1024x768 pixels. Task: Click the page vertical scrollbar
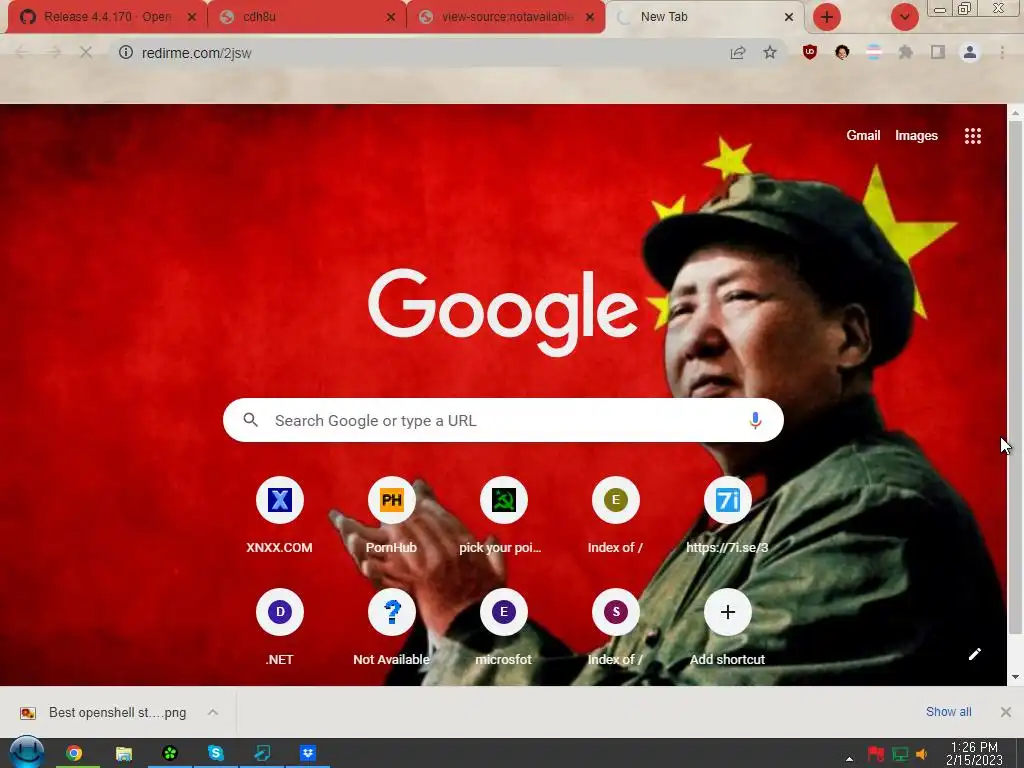click(1015, 377)
